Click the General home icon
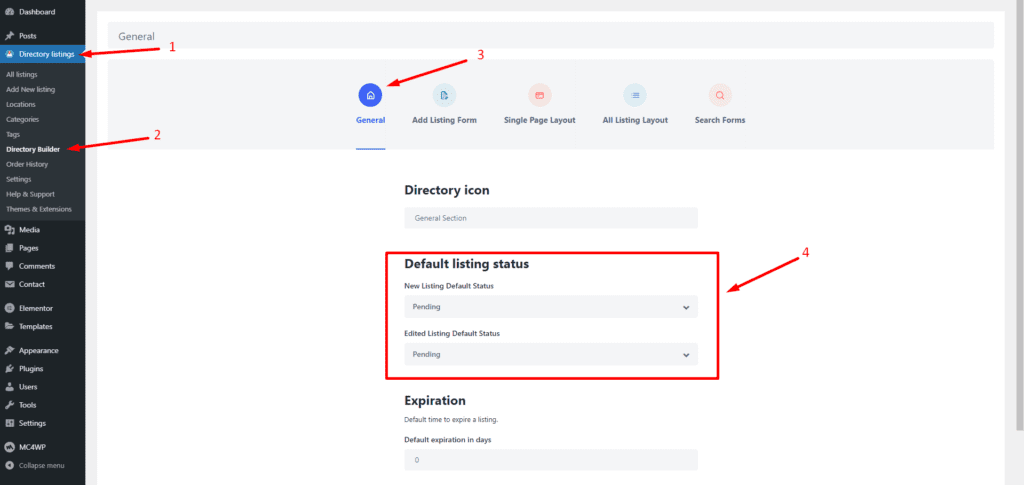 pyautogui.click(x=370, y=96)
